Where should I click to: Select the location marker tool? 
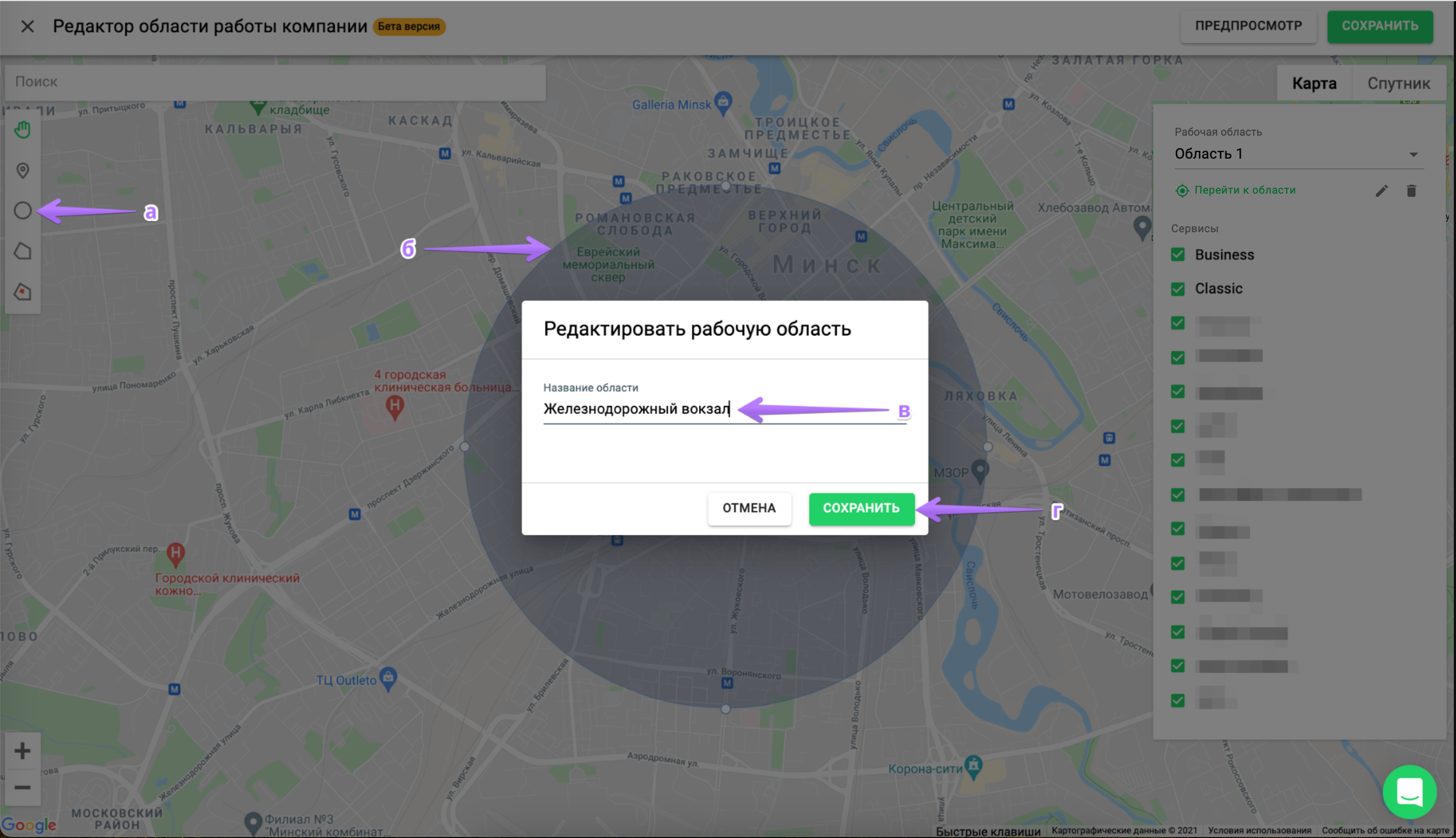(22, 170)
